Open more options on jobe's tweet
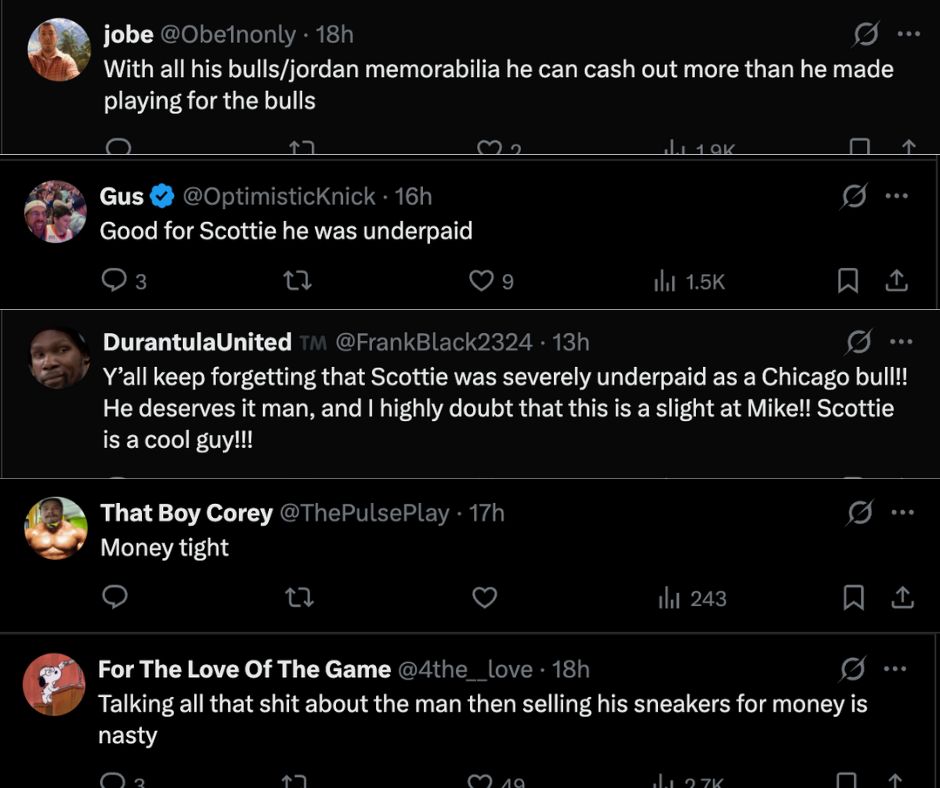 click(909, 34)
